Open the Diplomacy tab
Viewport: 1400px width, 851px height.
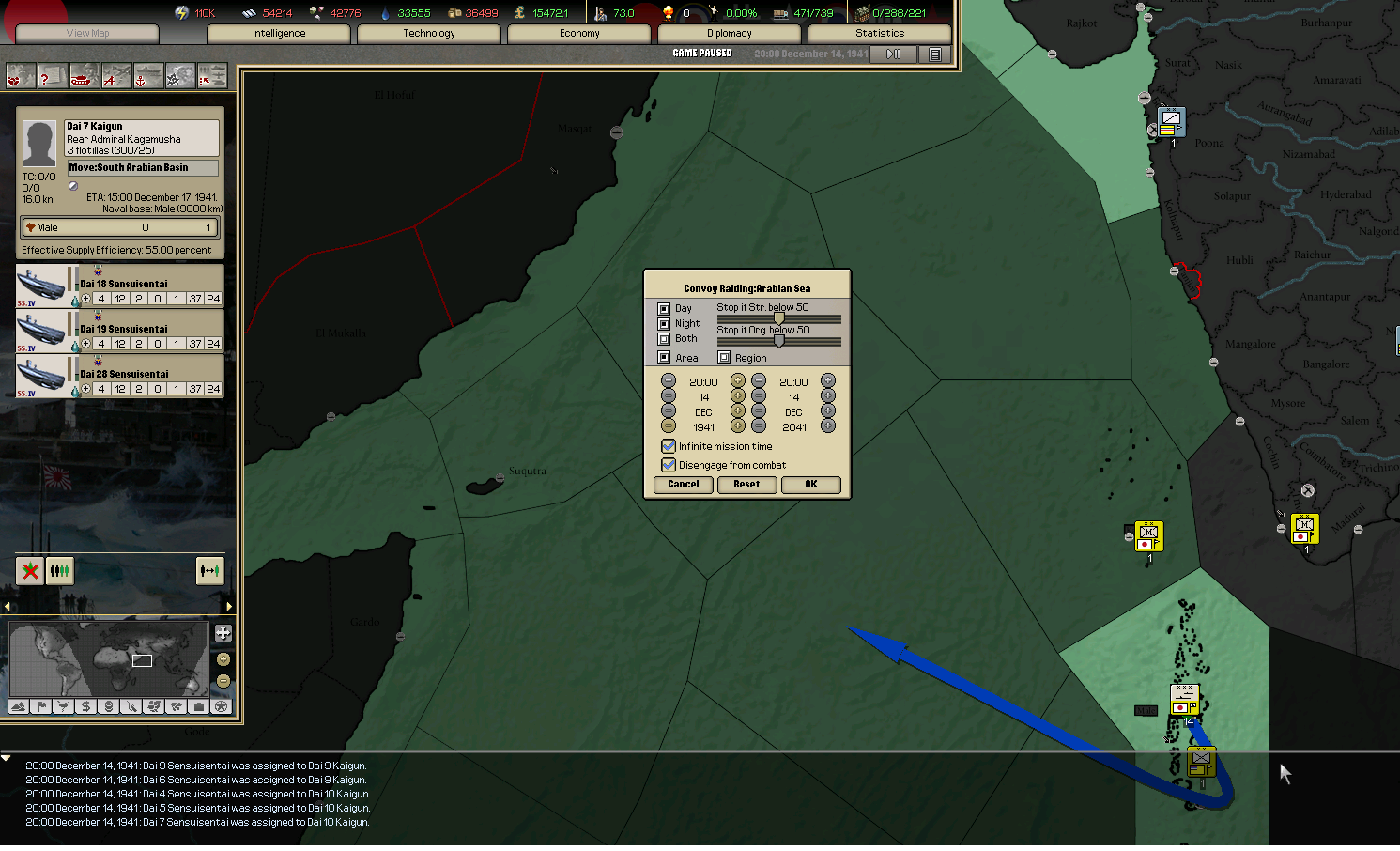pos(730,34)
